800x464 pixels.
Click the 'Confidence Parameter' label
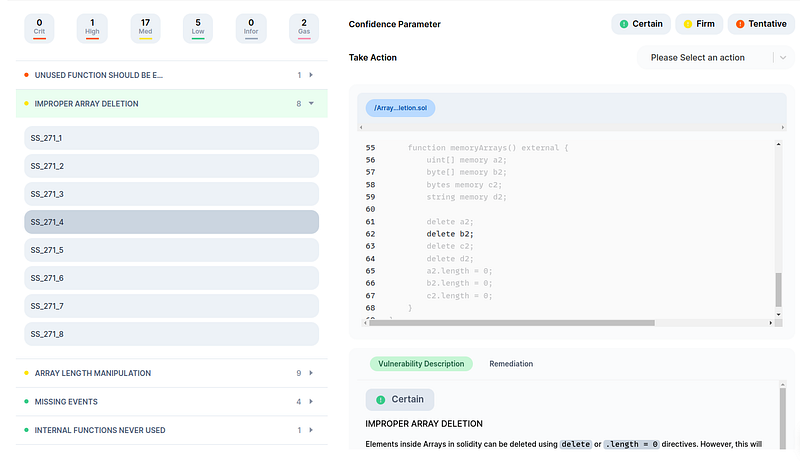[394, 24]
